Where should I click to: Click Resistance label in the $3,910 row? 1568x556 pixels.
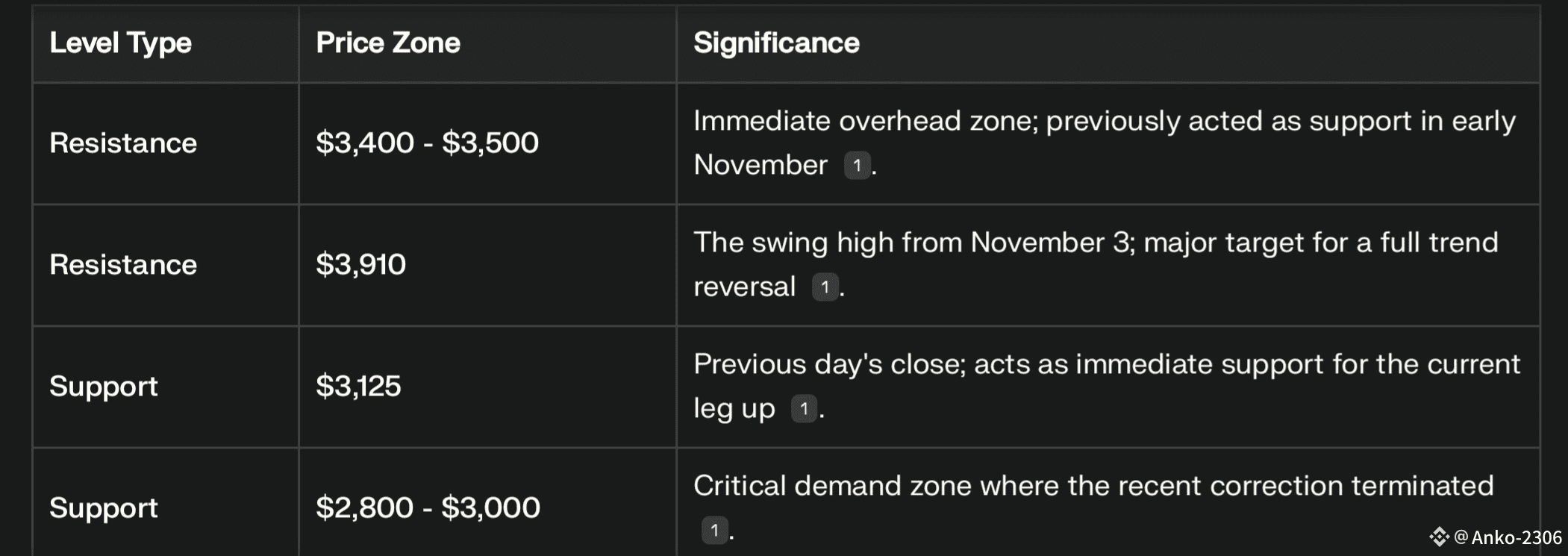123,264
